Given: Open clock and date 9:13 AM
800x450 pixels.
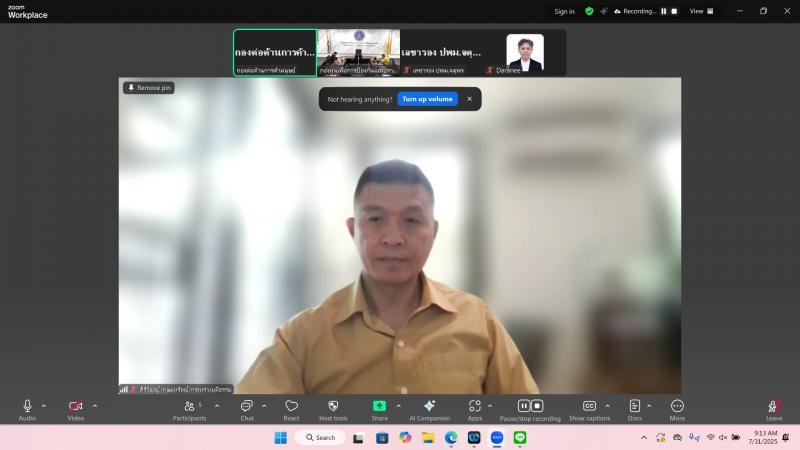Looking at the screenshot, I should 763,438.
